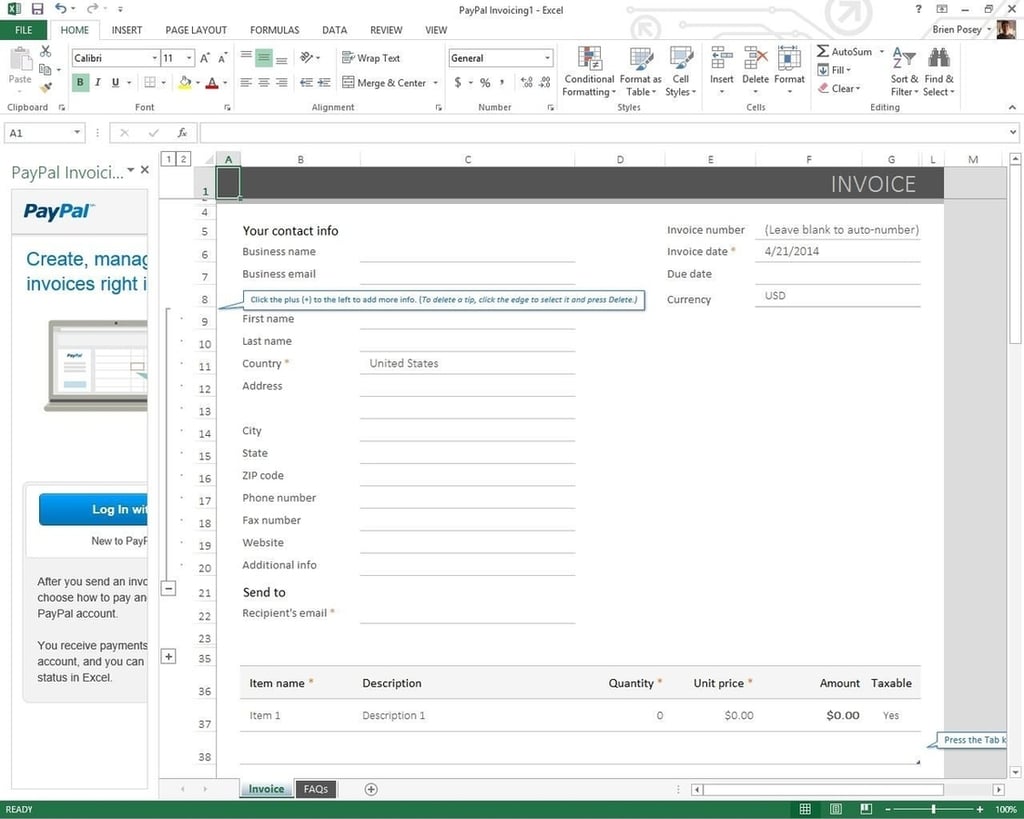The image size is (1024, 819).
Task: Decrease the indent level
Action: (306, 82)
